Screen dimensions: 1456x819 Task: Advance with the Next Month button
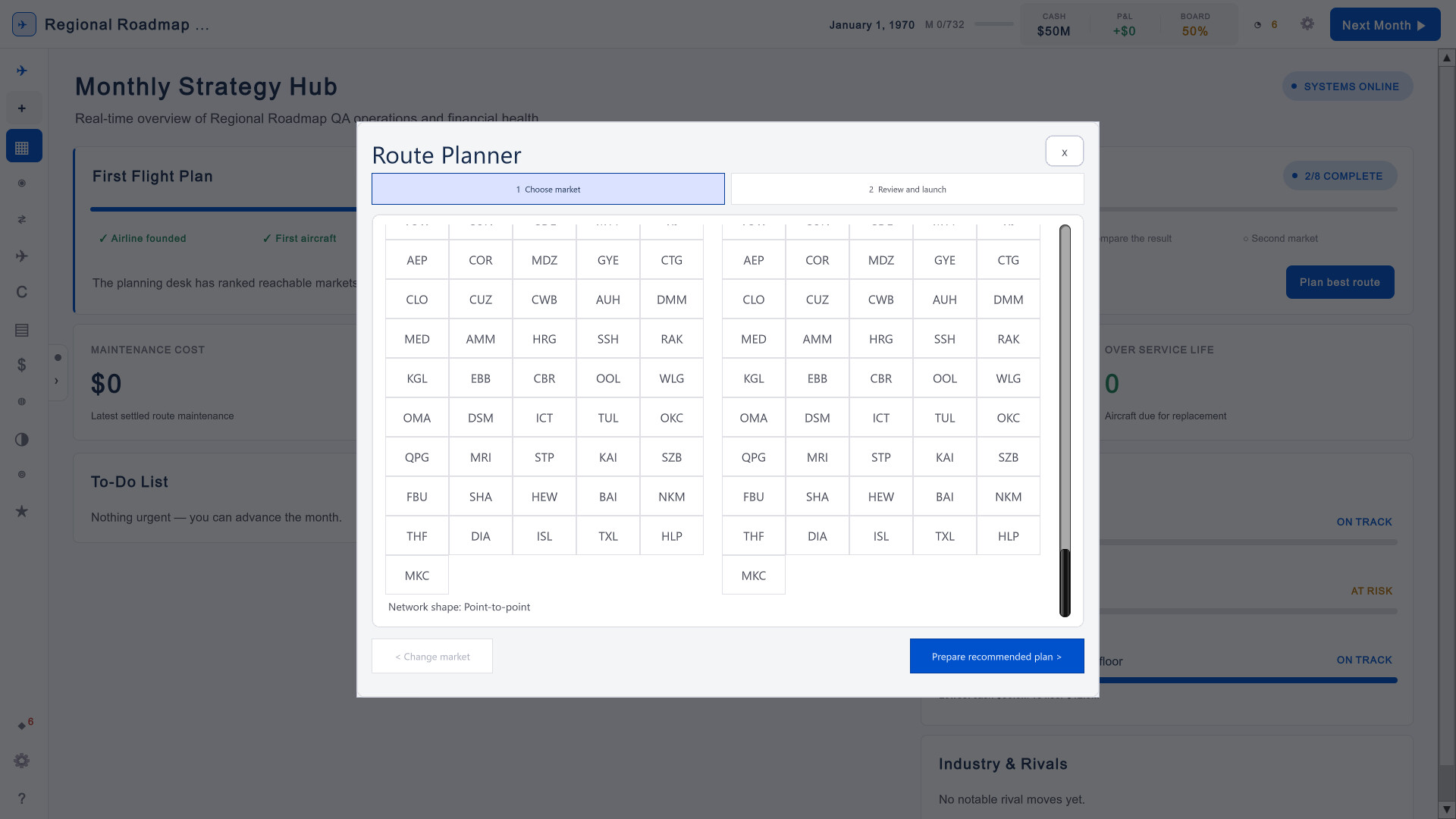coord(1385,24)
